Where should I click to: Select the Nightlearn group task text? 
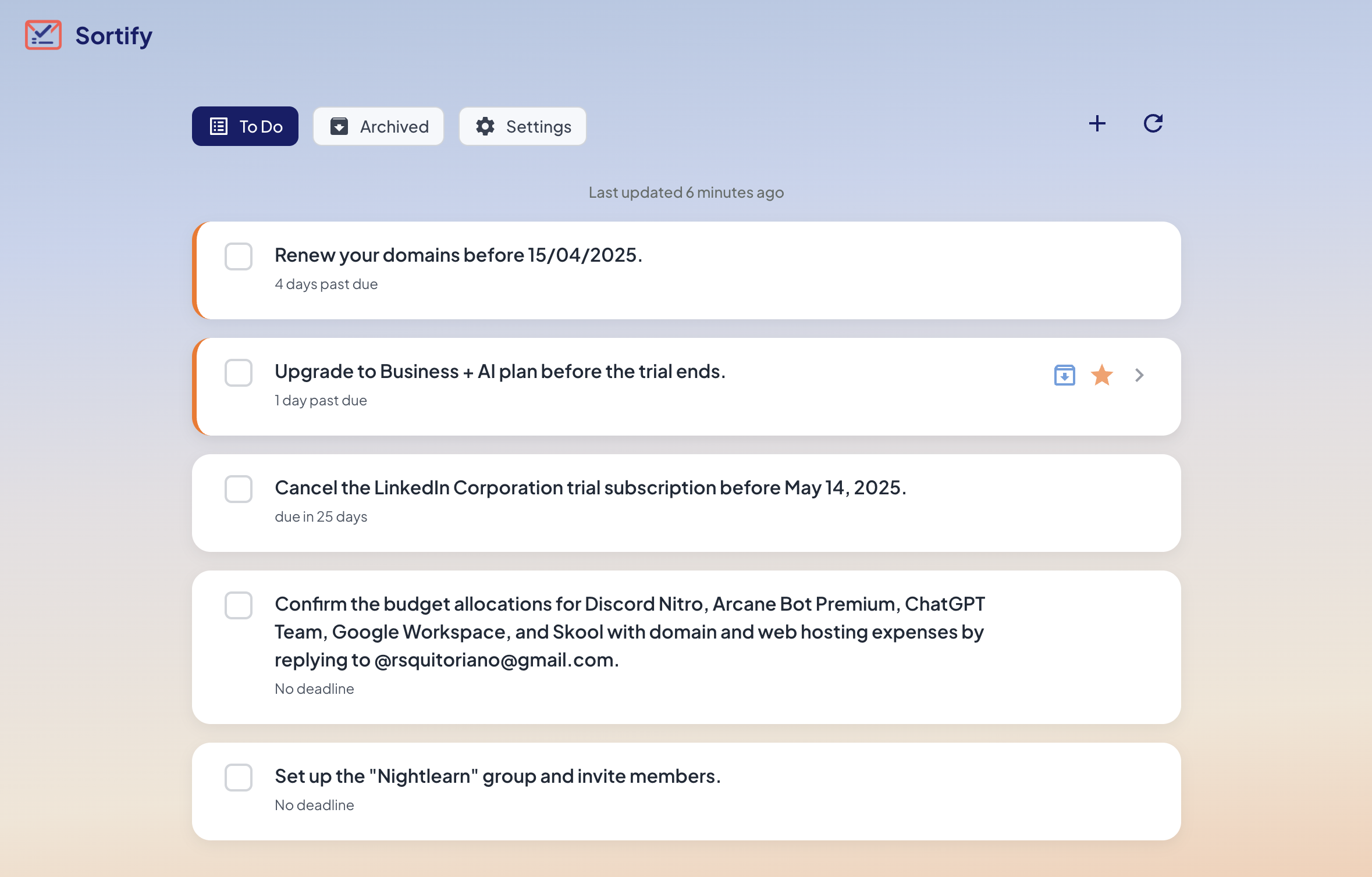[497, 776]
